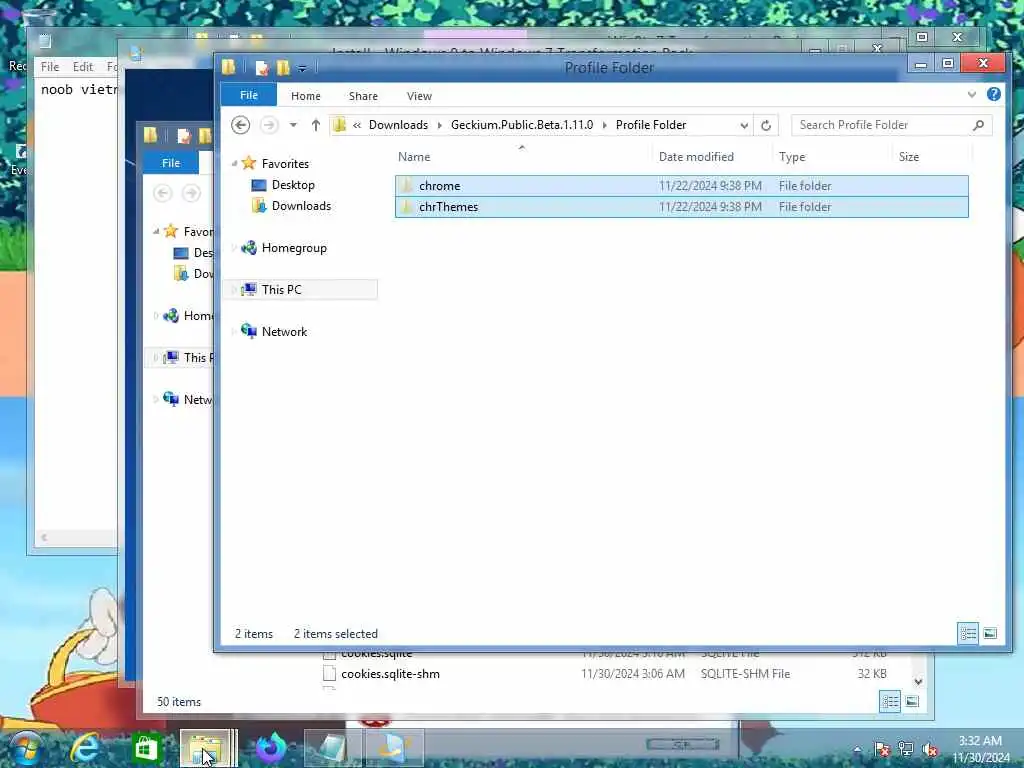Click the search magnifier icon

[978, 125]
